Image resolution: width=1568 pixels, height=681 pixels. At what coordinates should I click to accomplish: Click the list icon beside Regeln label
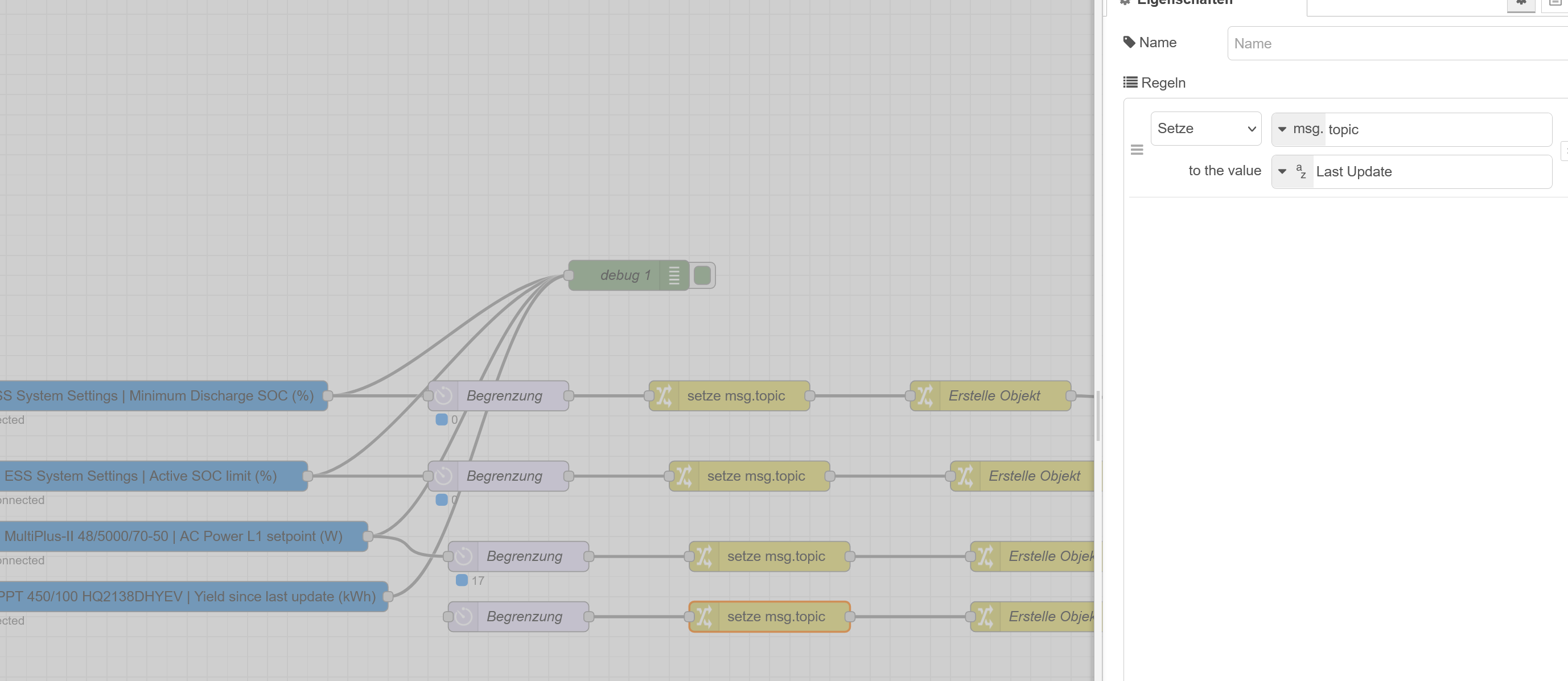click(x=1130, y=82)
